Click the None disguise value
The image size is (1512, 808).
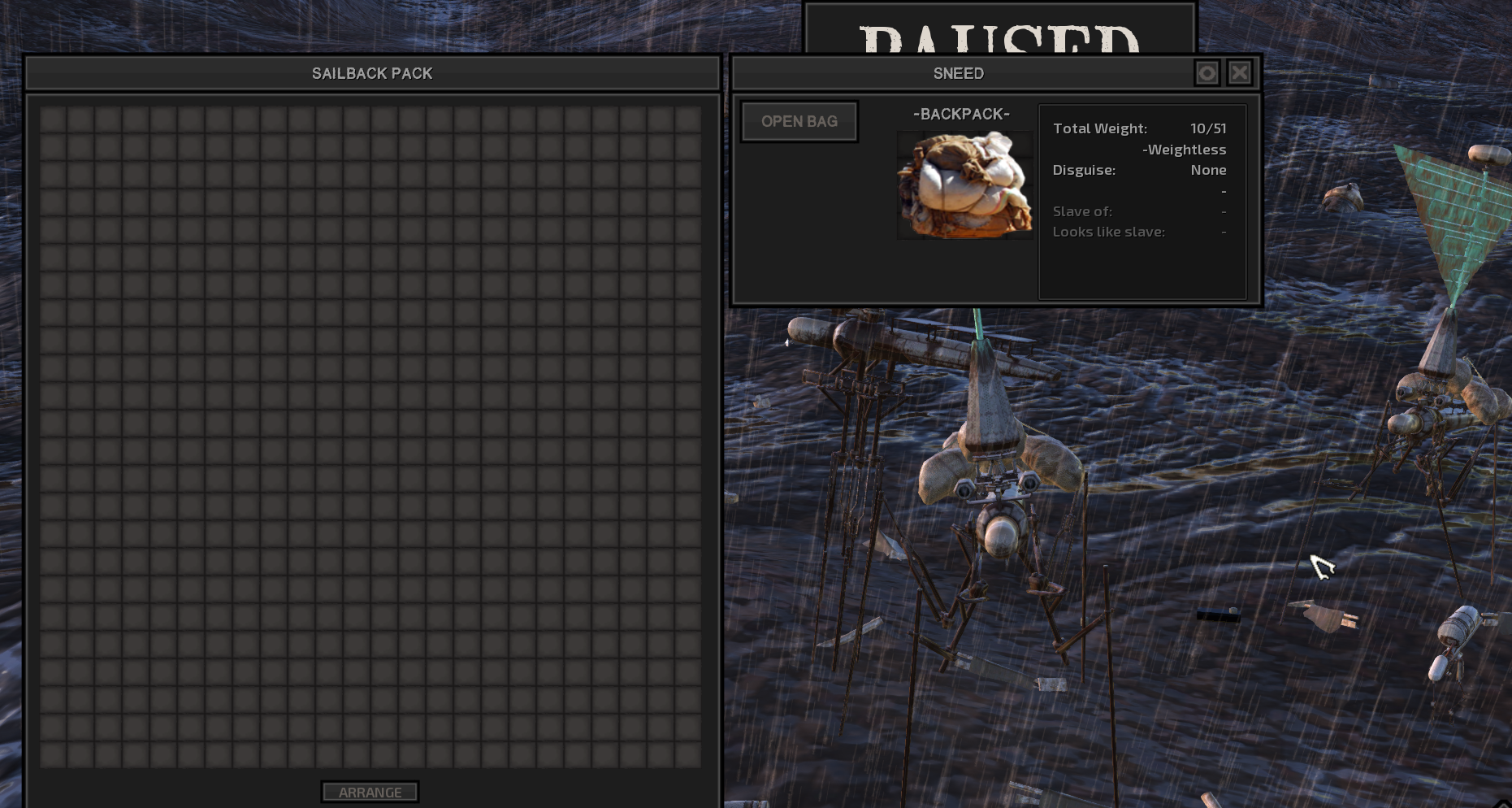point(1208,170)
